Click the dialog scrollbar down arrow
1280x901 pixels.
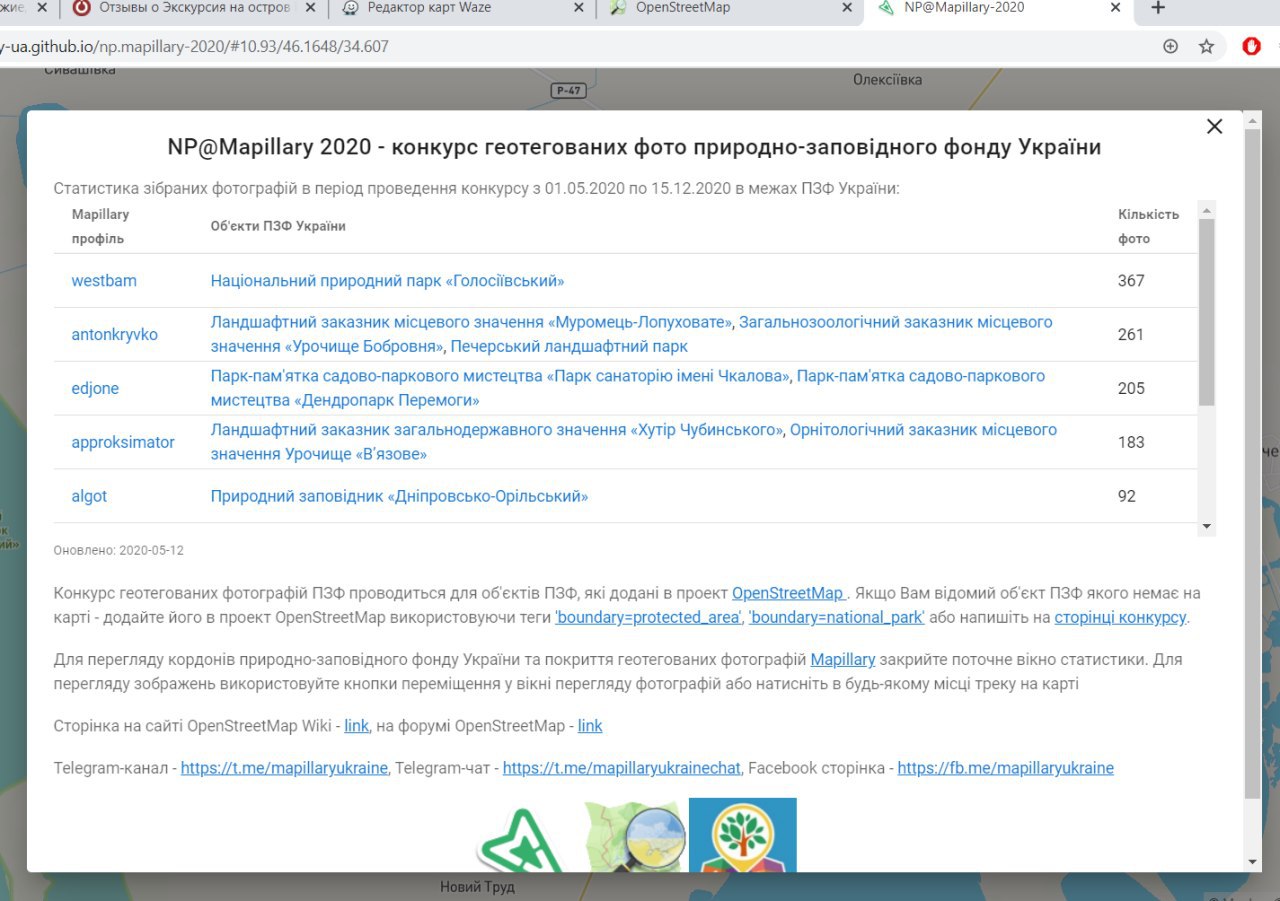pos(1253,862)
